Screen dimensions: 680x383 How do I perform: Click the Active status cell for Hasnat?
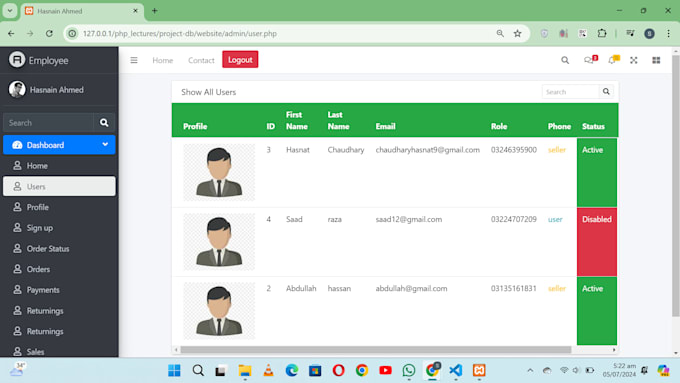(x=597, y=172)
